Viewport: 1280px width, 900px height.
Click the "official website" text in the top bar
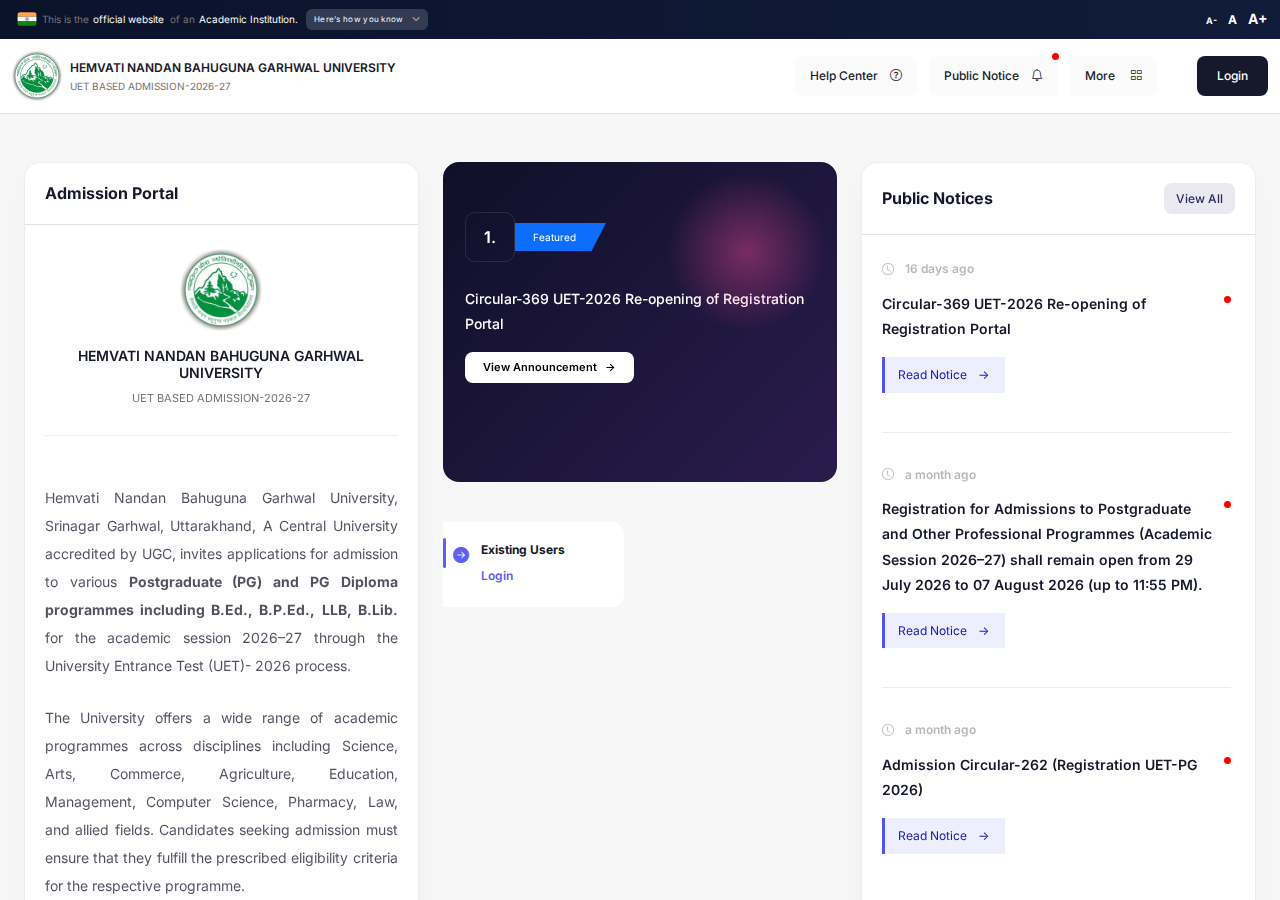tap(128, 20)
